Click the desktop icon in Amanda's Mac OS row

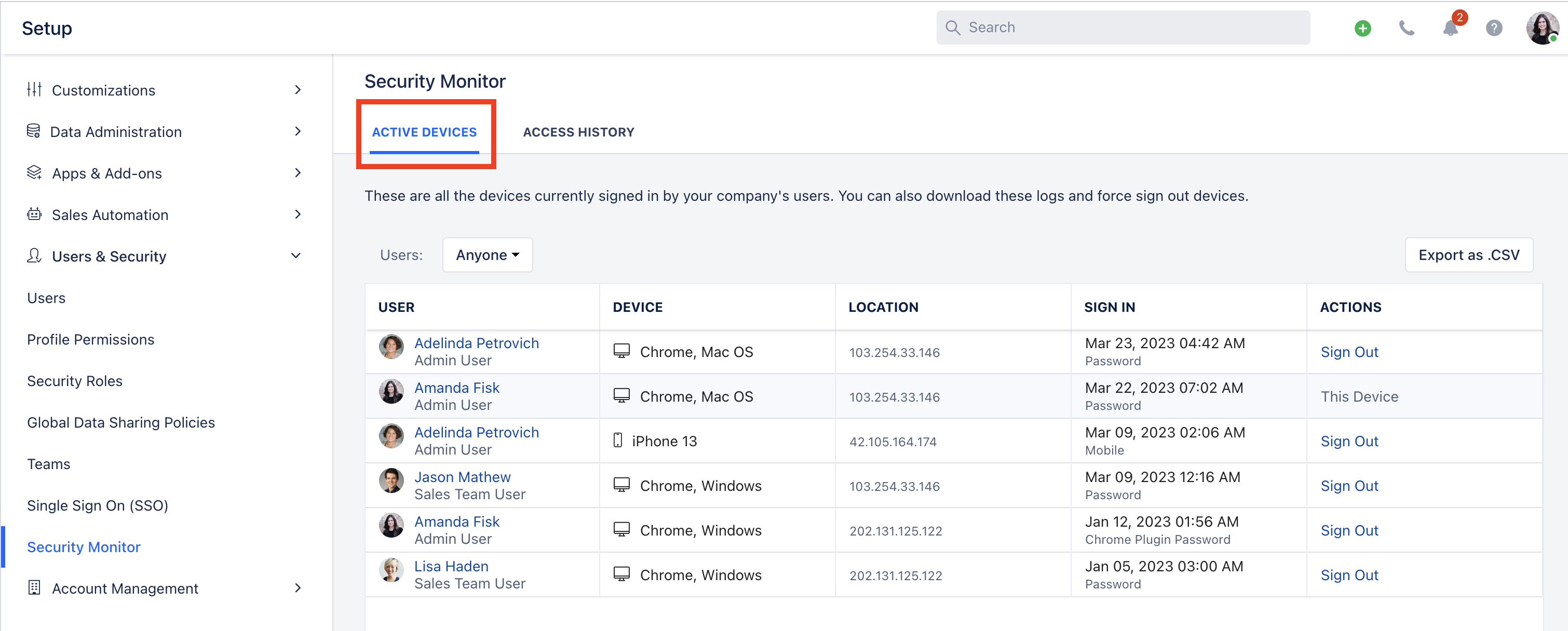click(621, 395)
